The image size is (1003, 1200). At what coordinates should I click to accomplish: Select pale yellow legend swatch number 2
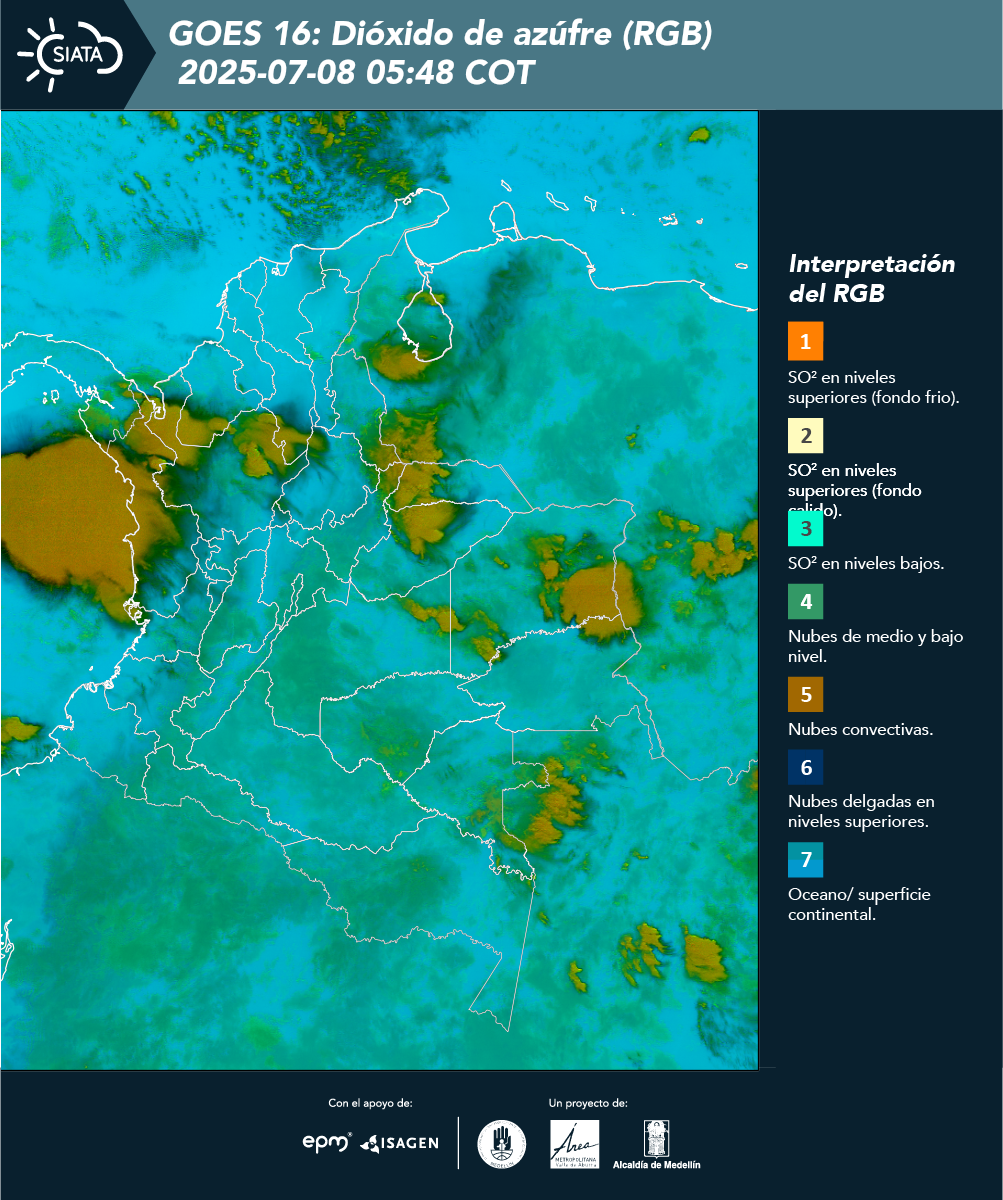[x=805, y=436]
